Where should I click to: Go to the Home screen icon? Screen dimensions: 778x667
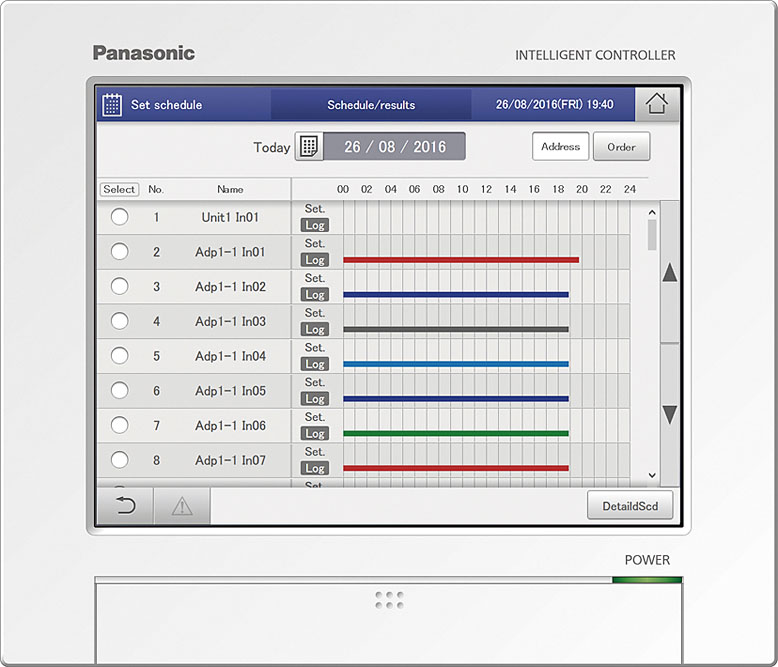pyautogui.click(x=656, y=104)
